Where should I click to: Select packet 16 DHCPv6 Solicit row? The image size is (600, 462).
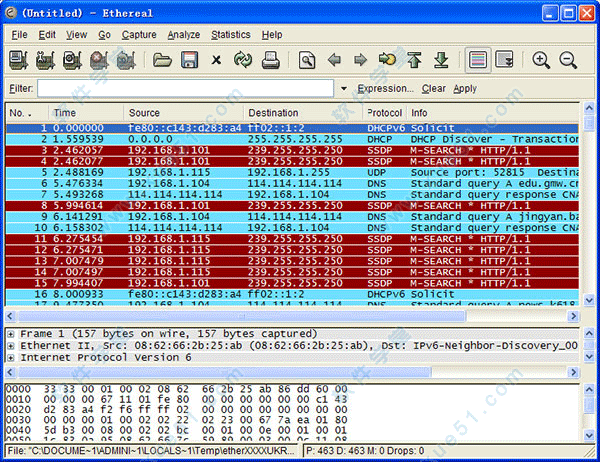point(292,294)
